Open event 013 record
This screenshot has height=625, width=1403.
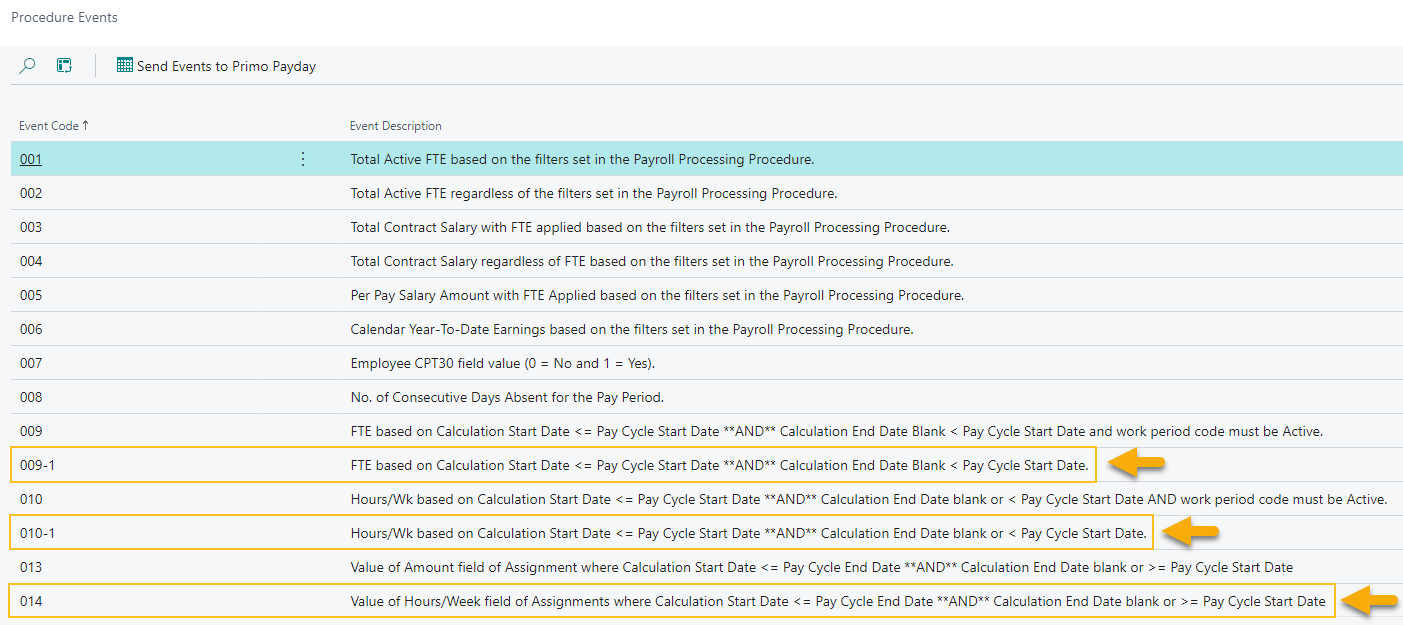pos(30,567)
